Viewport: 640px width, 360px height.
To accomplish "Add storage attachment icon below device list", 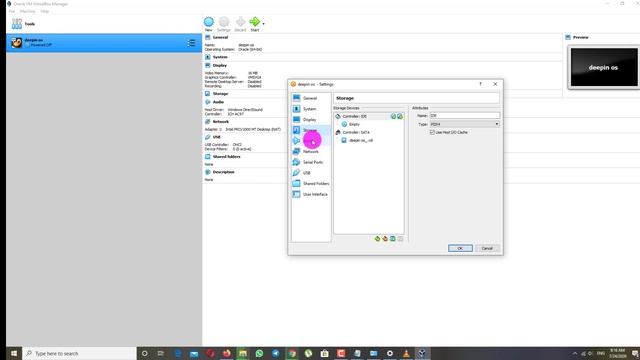I will pyautogui.click(x=393, y=239).
